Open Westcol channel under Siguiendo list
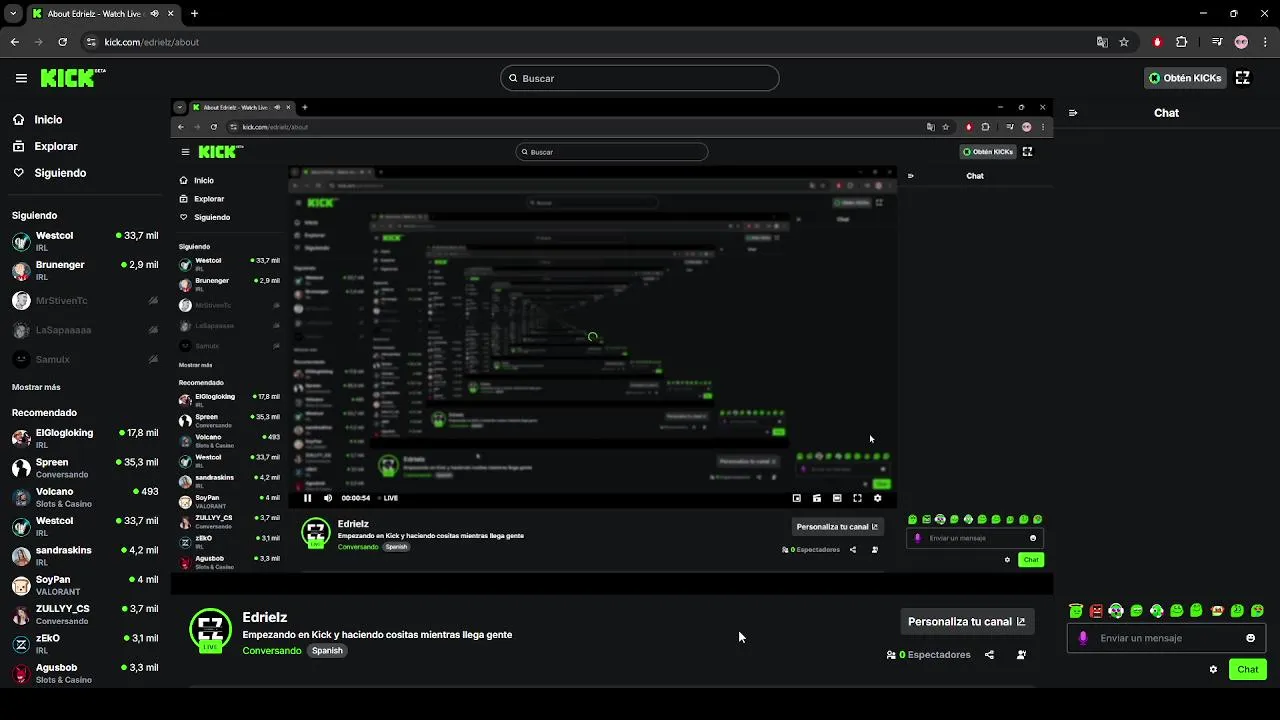Image resolution: width=1280 pixels, height=720 pixels. click(84, 241)
